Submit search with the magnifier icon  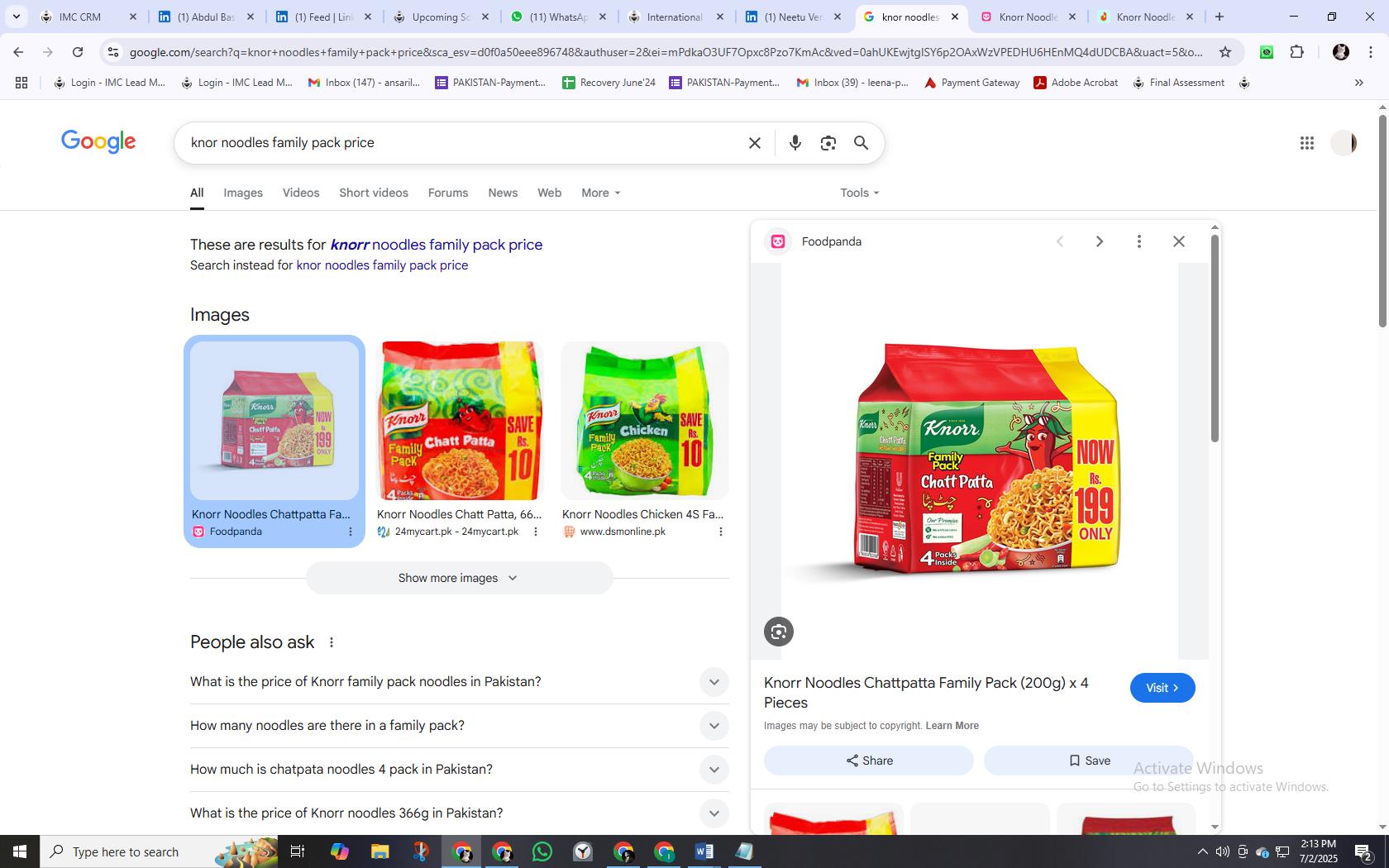[861, 143]
